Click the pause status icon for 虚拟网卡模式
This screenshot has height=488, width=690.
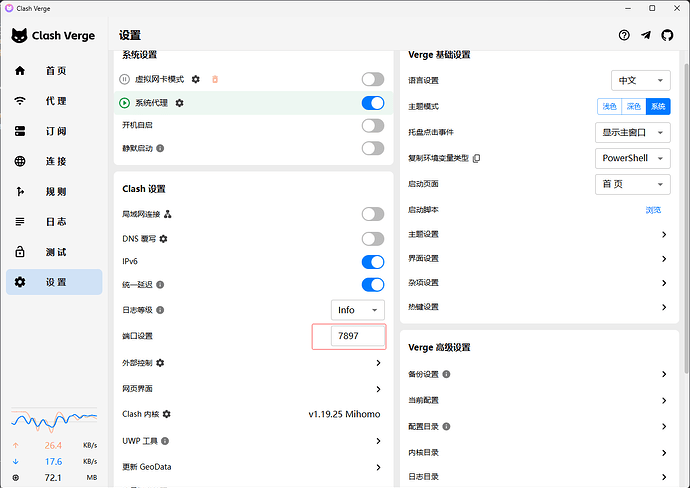point(125,79)
